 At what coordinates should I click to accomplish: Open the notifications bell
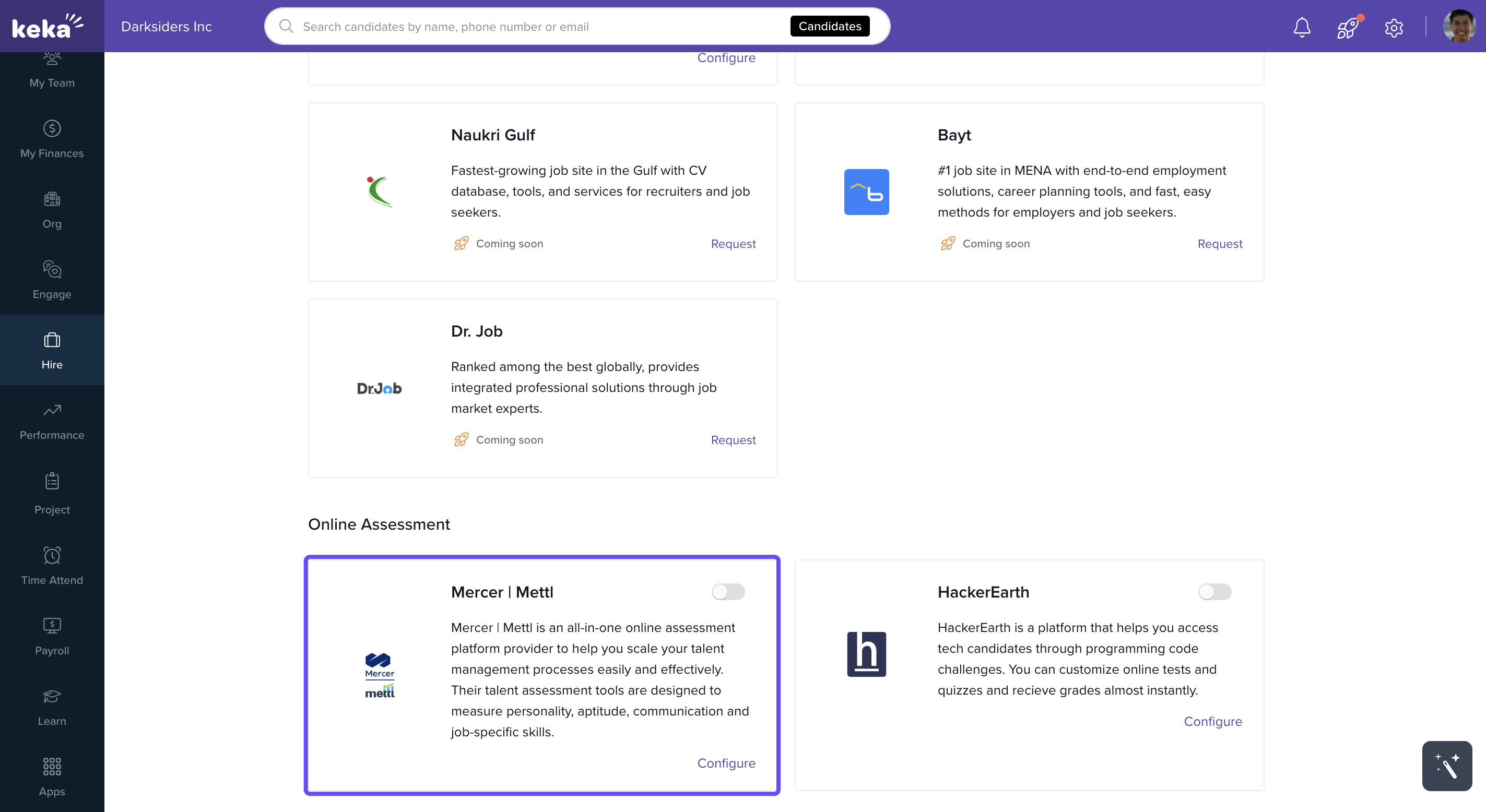pos(1301,27)
